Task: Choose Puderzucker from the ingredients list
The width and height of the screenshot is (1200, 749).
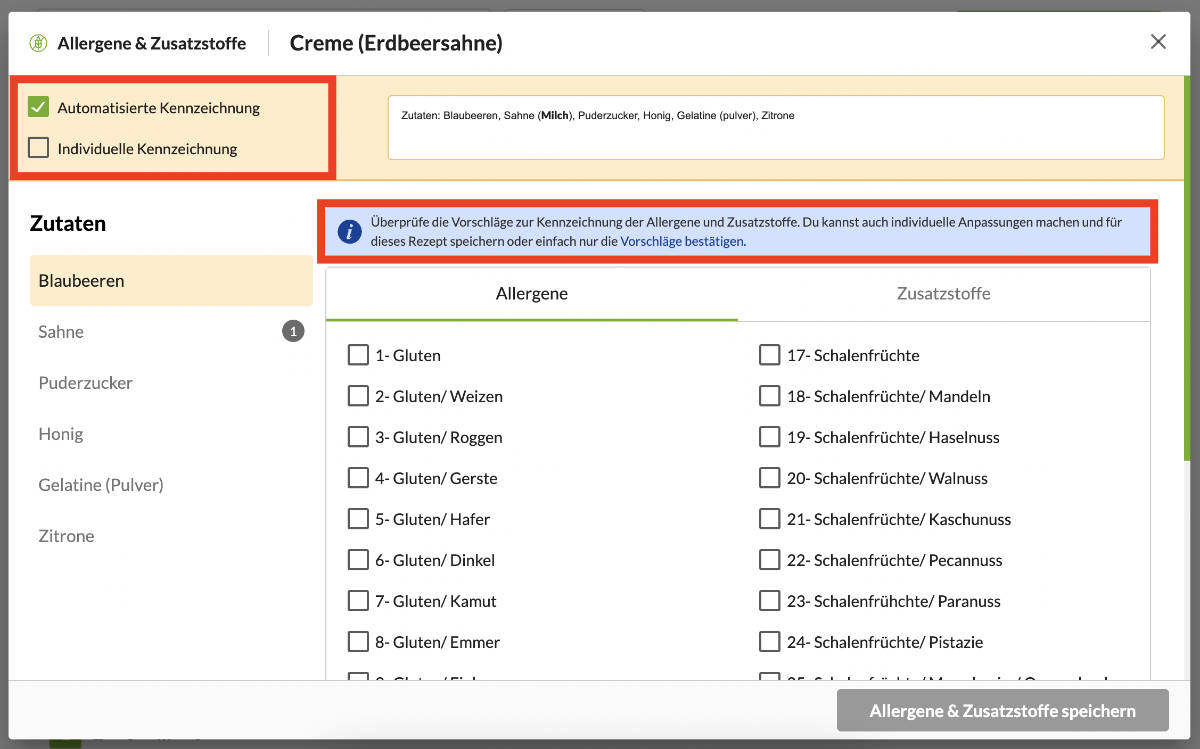Action: tap(86, 383)
